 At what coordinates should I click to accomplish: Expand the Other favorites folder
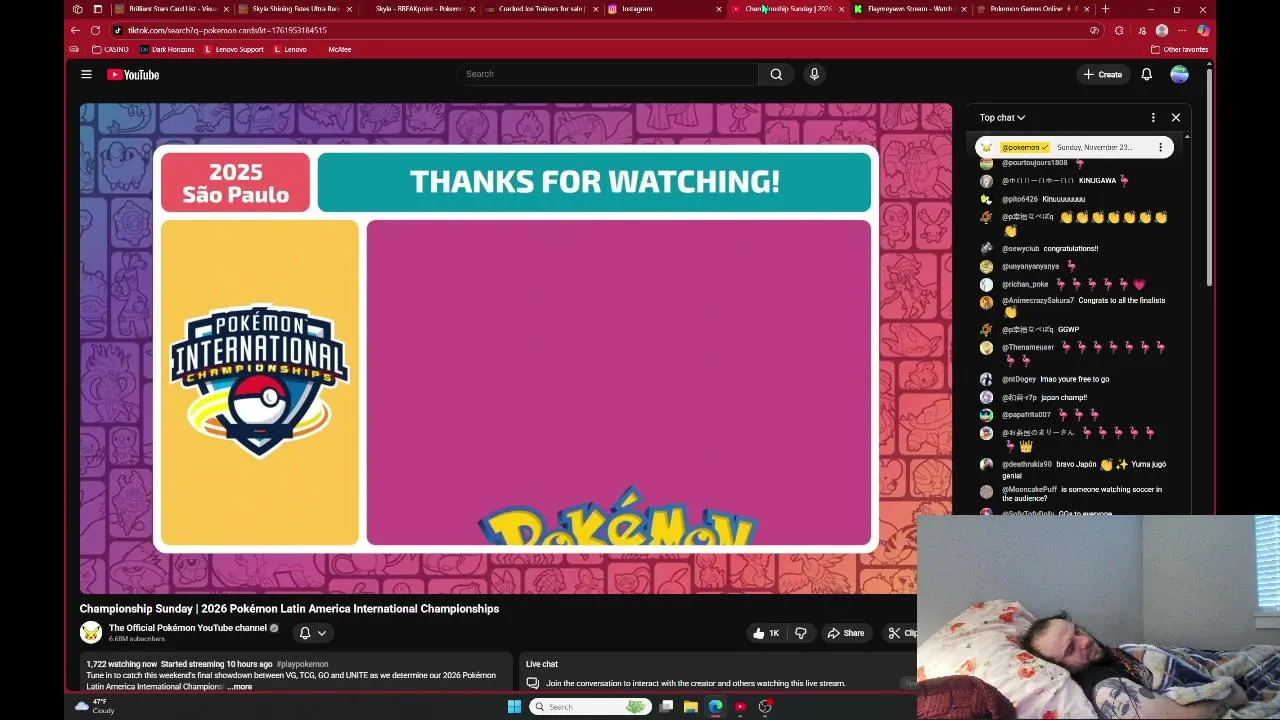click(1180, 49)
